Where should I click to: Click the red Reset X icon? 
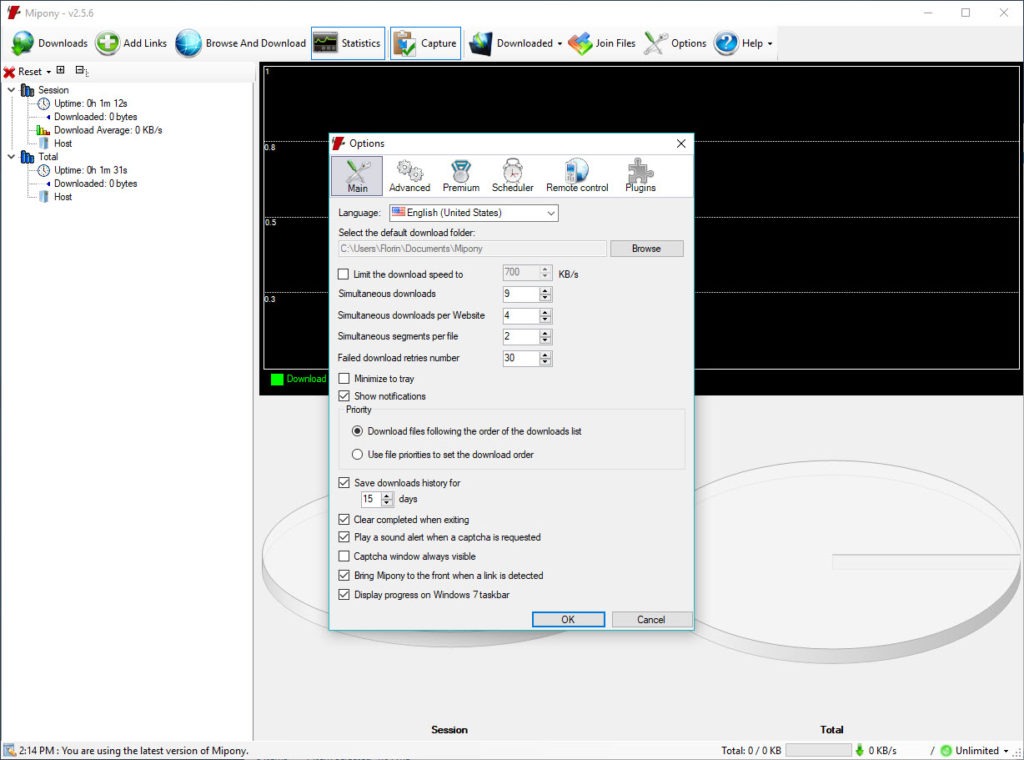(x=9, y=72)
